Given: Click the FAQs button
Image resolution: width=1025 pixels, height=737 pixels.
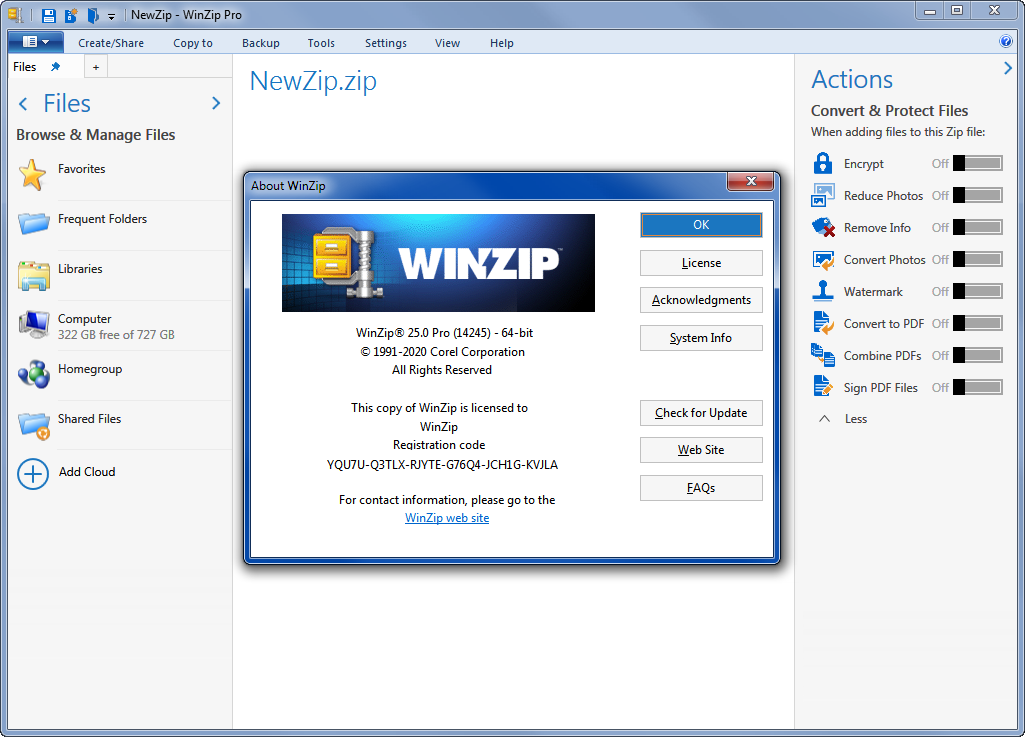Looking at the screenshot, I should [x=701, y=488].
